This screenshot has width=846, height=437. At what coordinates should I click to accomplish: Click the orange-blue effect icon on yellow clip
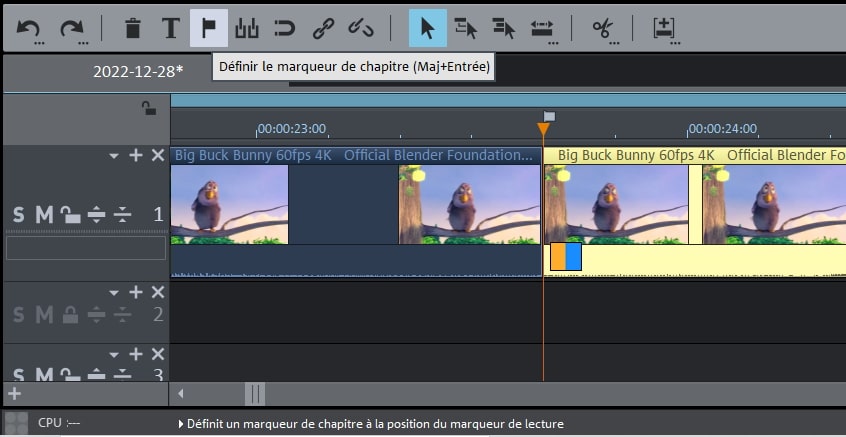click(566, 256)
